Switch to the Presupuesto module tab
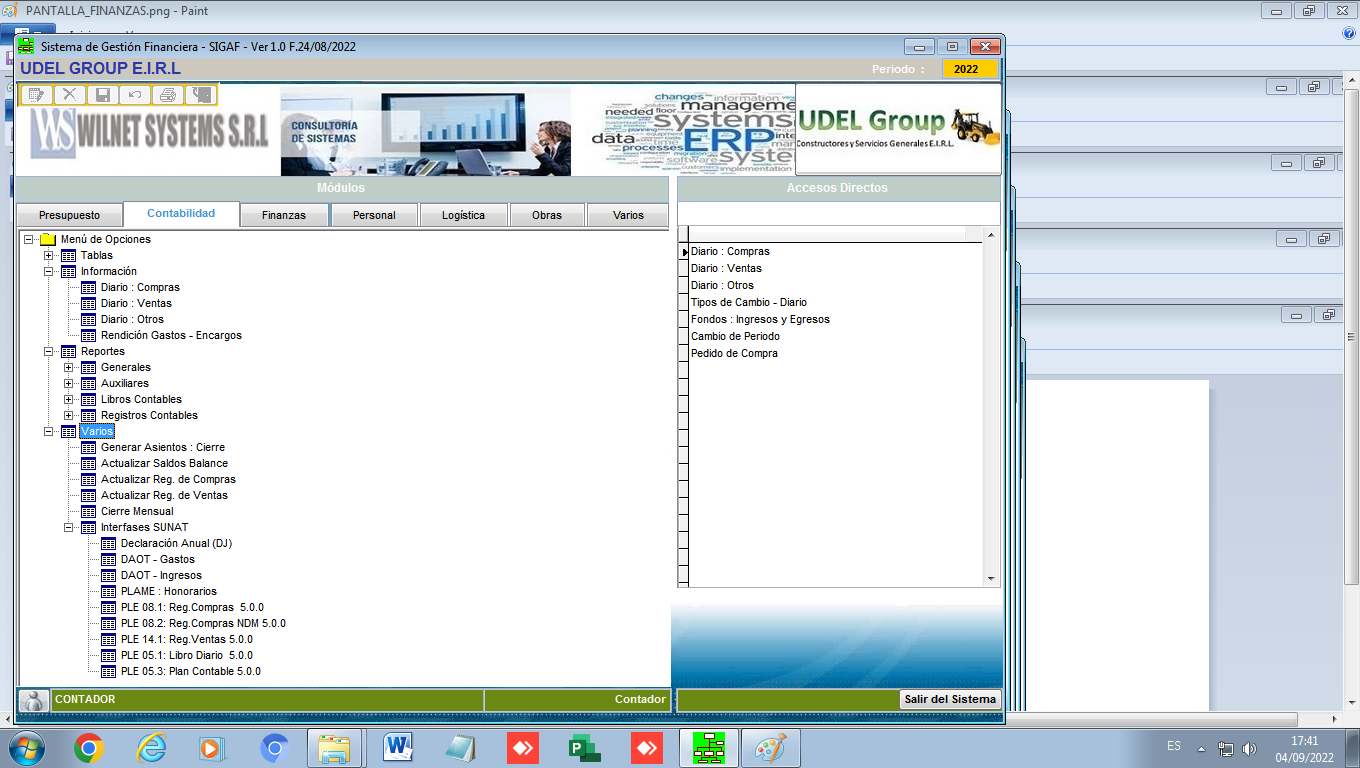This screenshot has width=1360, height=768. click(69, 215)
